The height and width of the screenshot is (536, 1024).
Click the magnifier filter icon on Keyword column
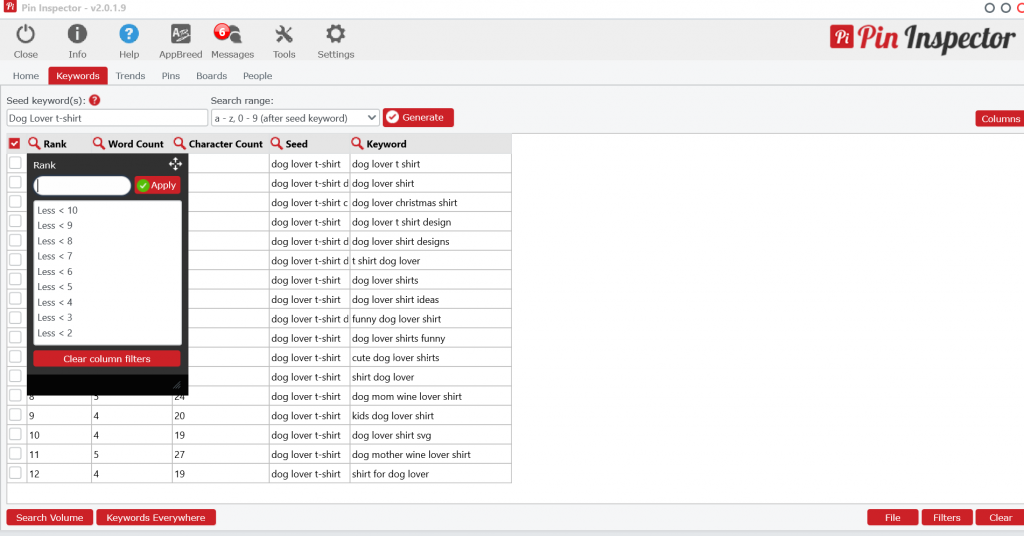(x=357, y=144)
